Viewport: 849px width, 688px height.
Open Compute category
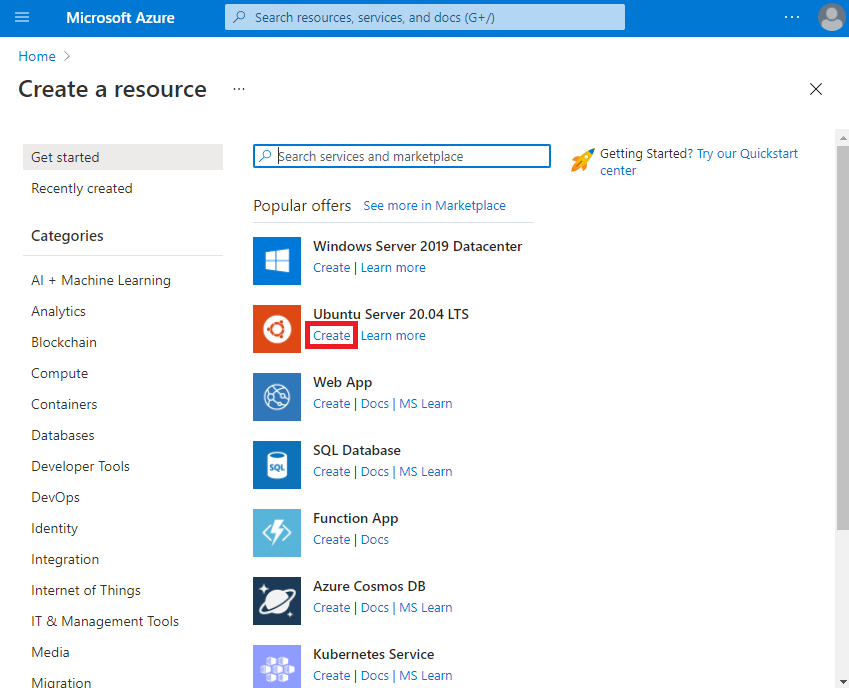(60, 374)
